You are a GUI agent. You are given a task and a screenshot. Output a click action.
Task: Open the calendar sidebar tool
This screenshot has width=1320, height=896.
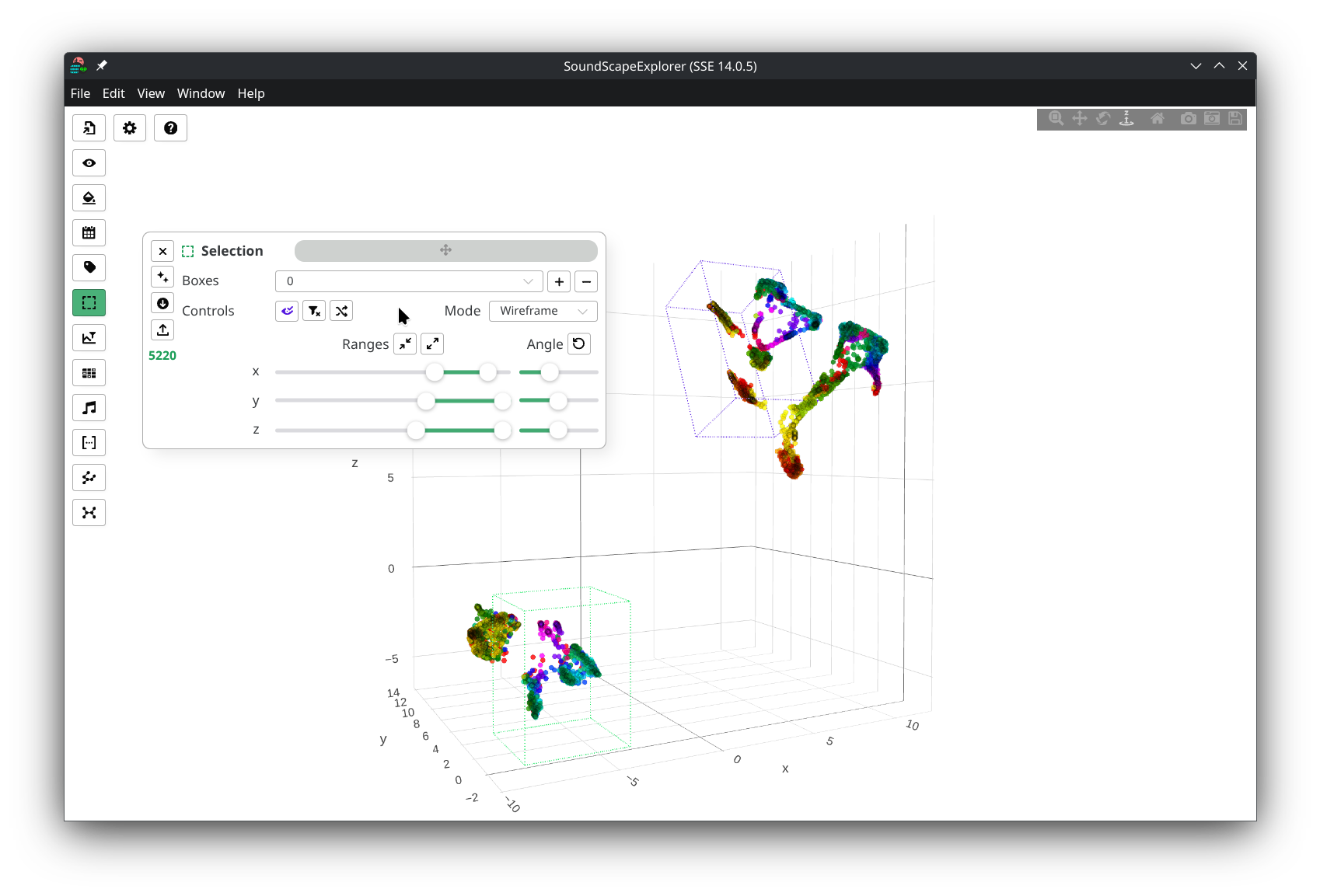click(x=89, y=233)
